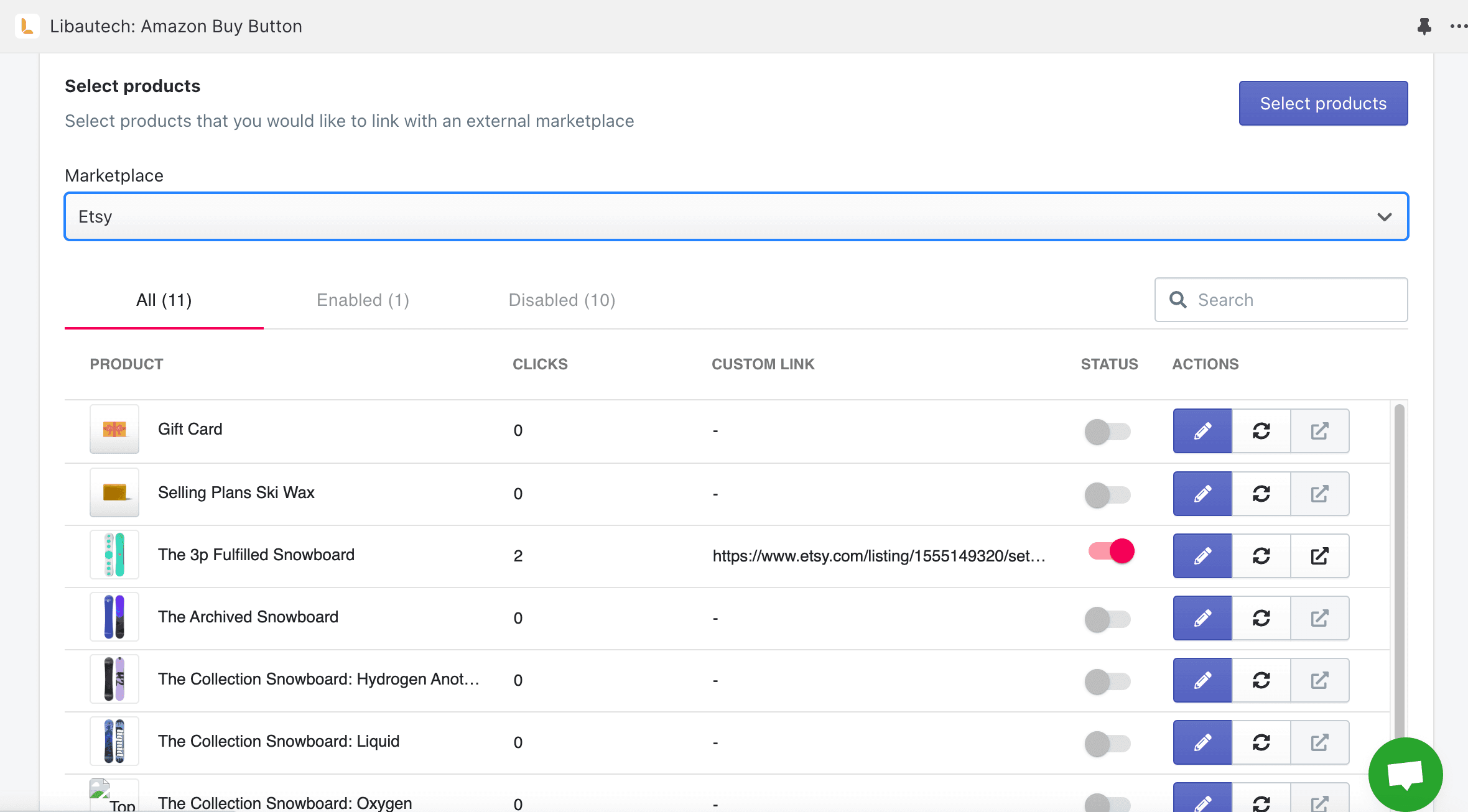The image size is (1468, 812).
Task: Click the clicks value 2
Action: [518, 556]
